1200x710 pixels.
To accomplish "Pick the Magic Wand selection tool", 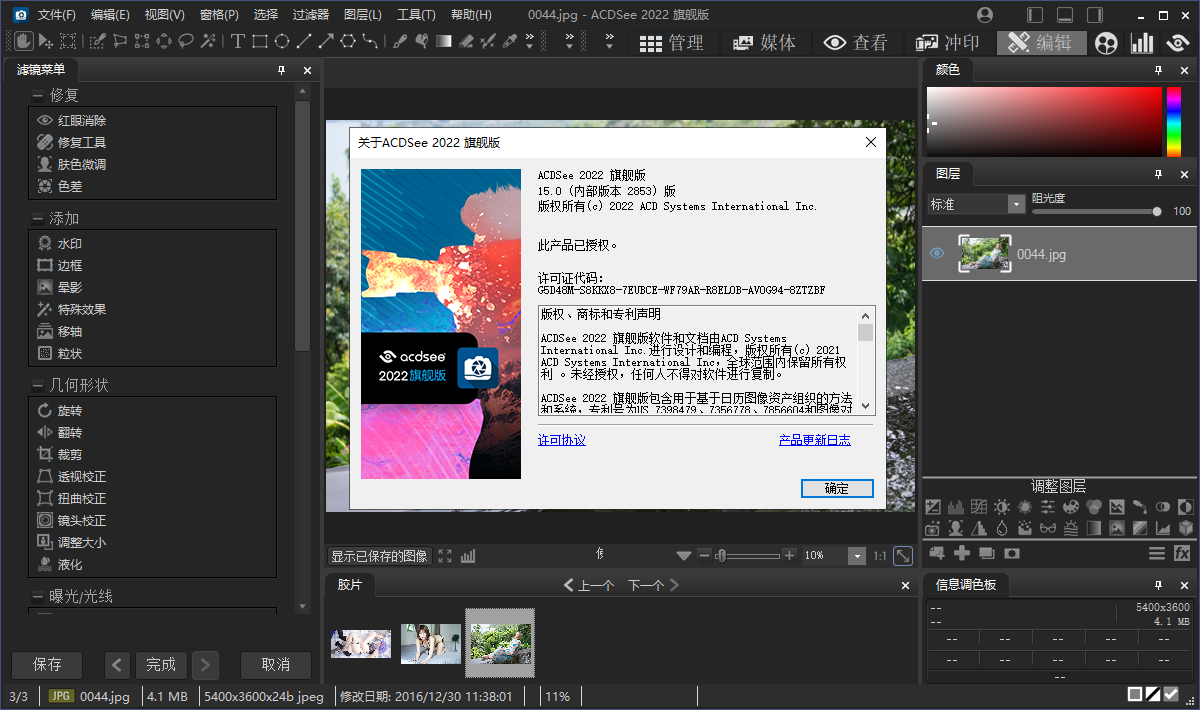I will point(208,41).
